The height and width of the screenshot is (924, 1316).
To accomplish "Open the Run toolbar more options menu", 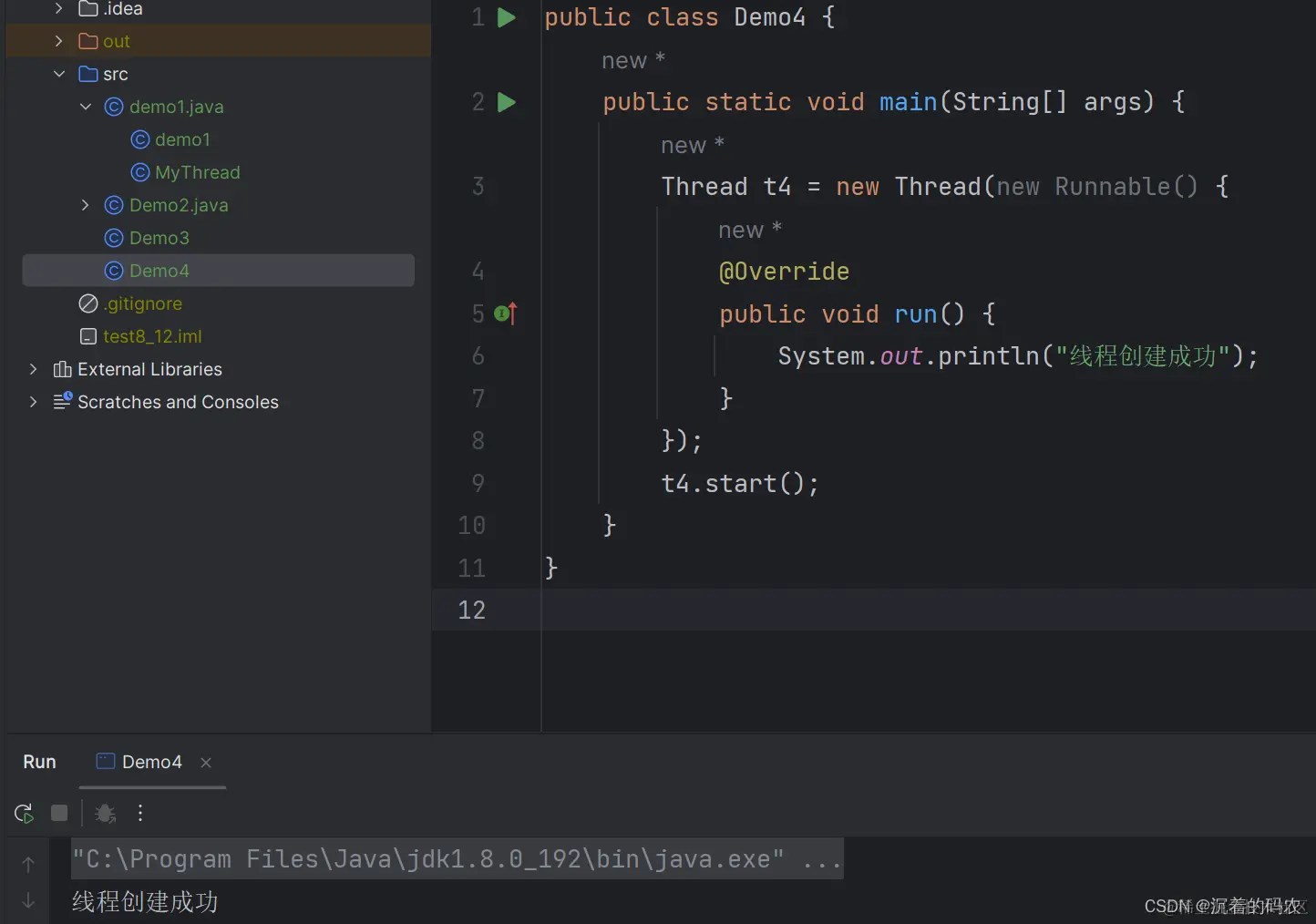I will [x=140, y=813].
